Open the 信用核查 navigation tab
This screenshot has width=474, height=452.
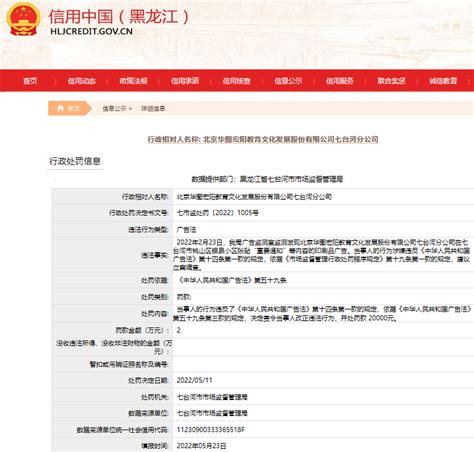(237, 81)
